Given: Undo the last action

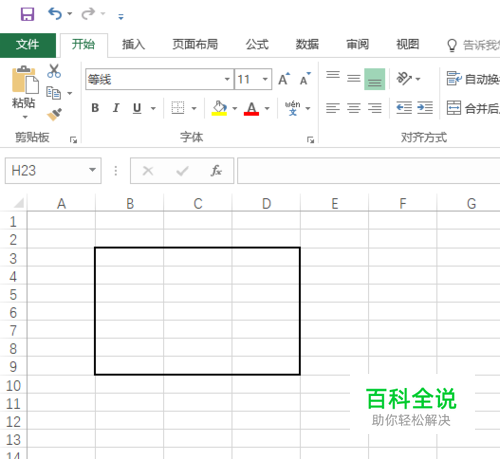Looking at the screenshot, I should (x=55, y=14).
